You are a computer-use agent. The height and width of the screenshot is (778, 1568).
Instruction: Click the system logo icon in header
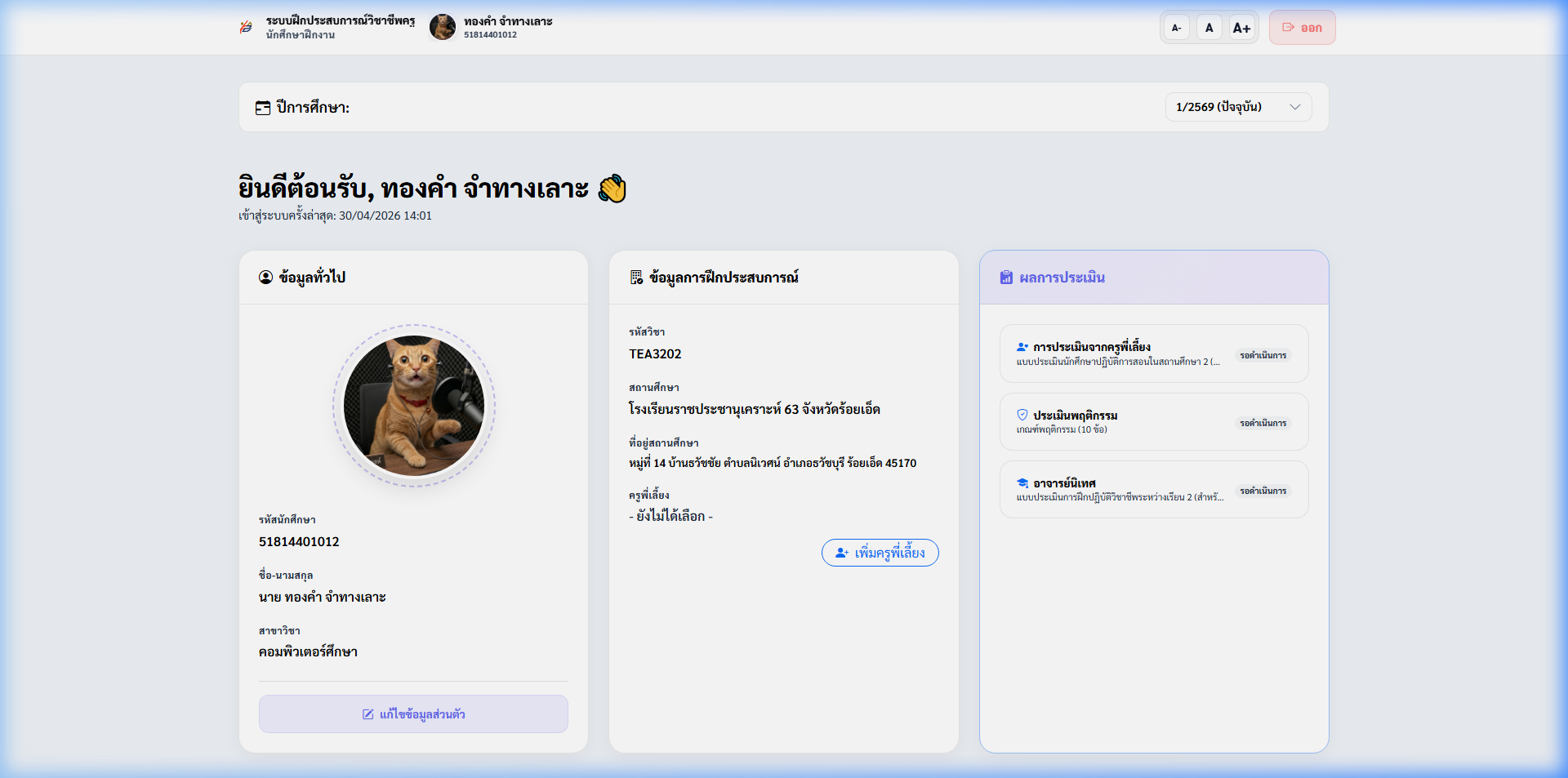tap(246, 27)
